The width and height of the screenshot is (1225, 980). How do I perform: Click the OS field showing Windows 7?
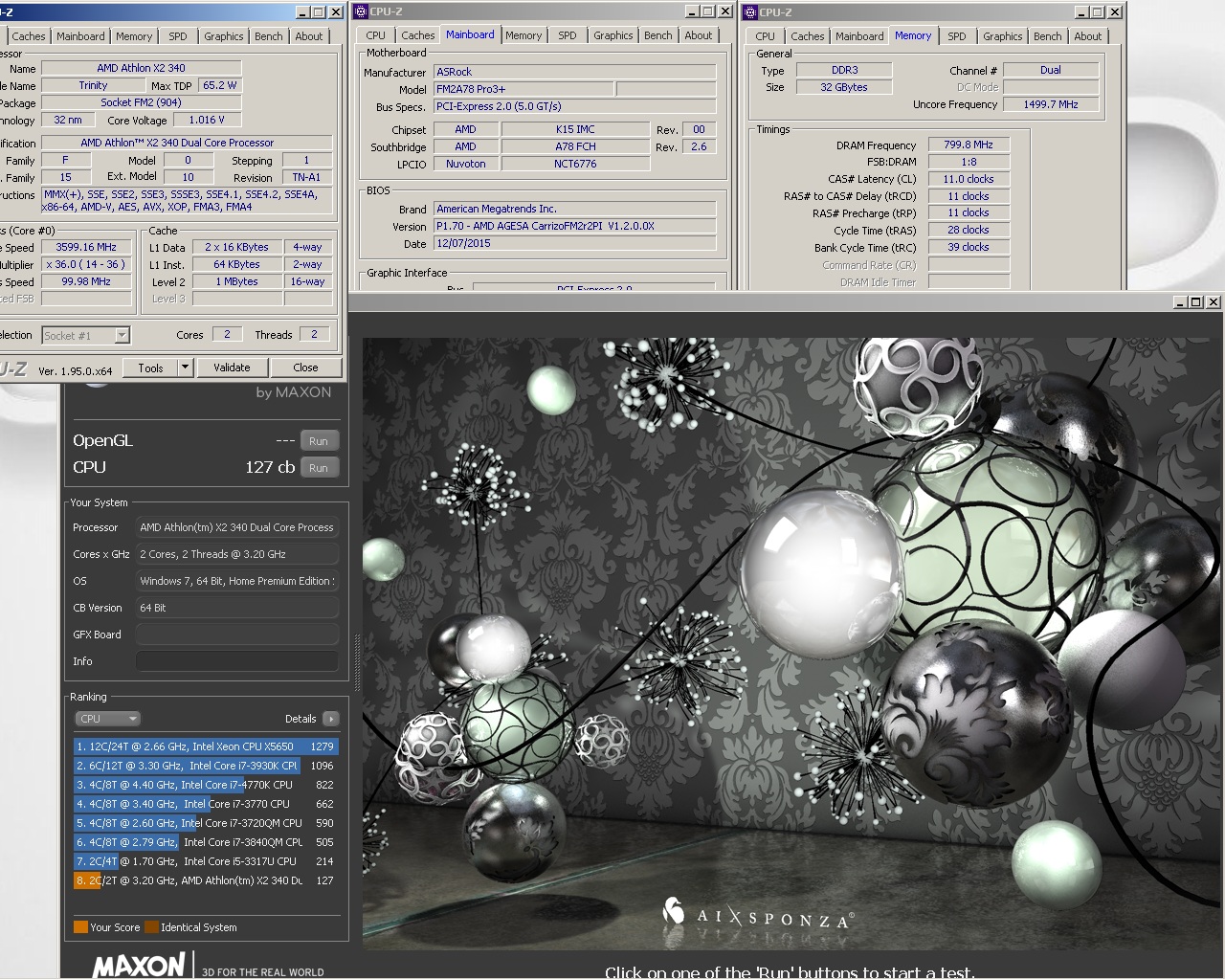coord(237,581)
